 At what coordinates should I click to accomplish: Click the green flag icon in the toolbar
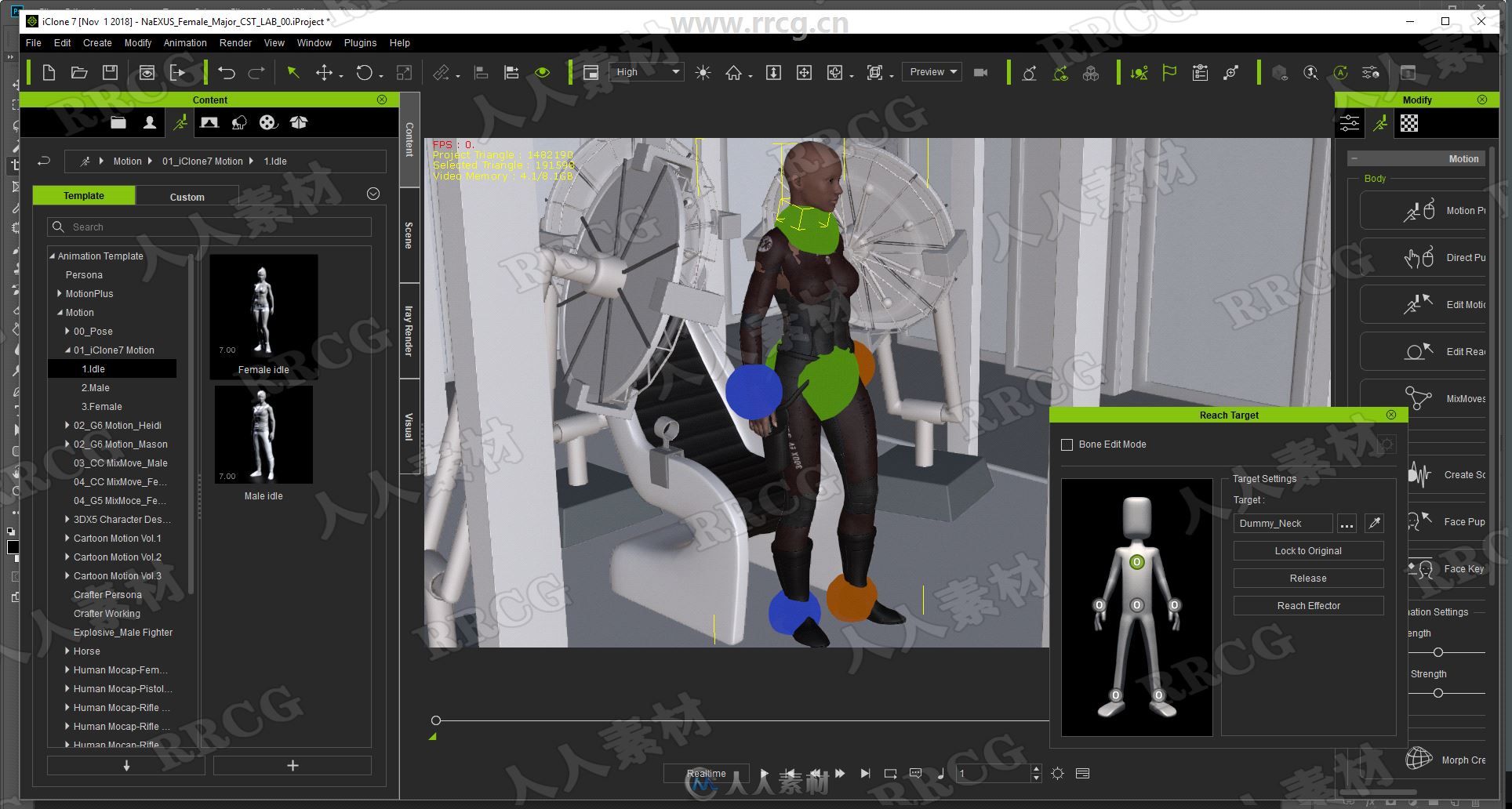click(x=1169, y=72)
